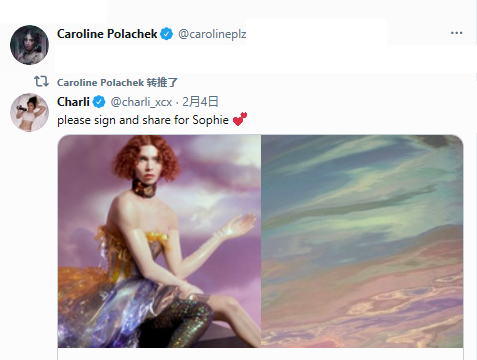
Task: Click the text 'please sign and share for Sophie'
Action: coord(143,120)
